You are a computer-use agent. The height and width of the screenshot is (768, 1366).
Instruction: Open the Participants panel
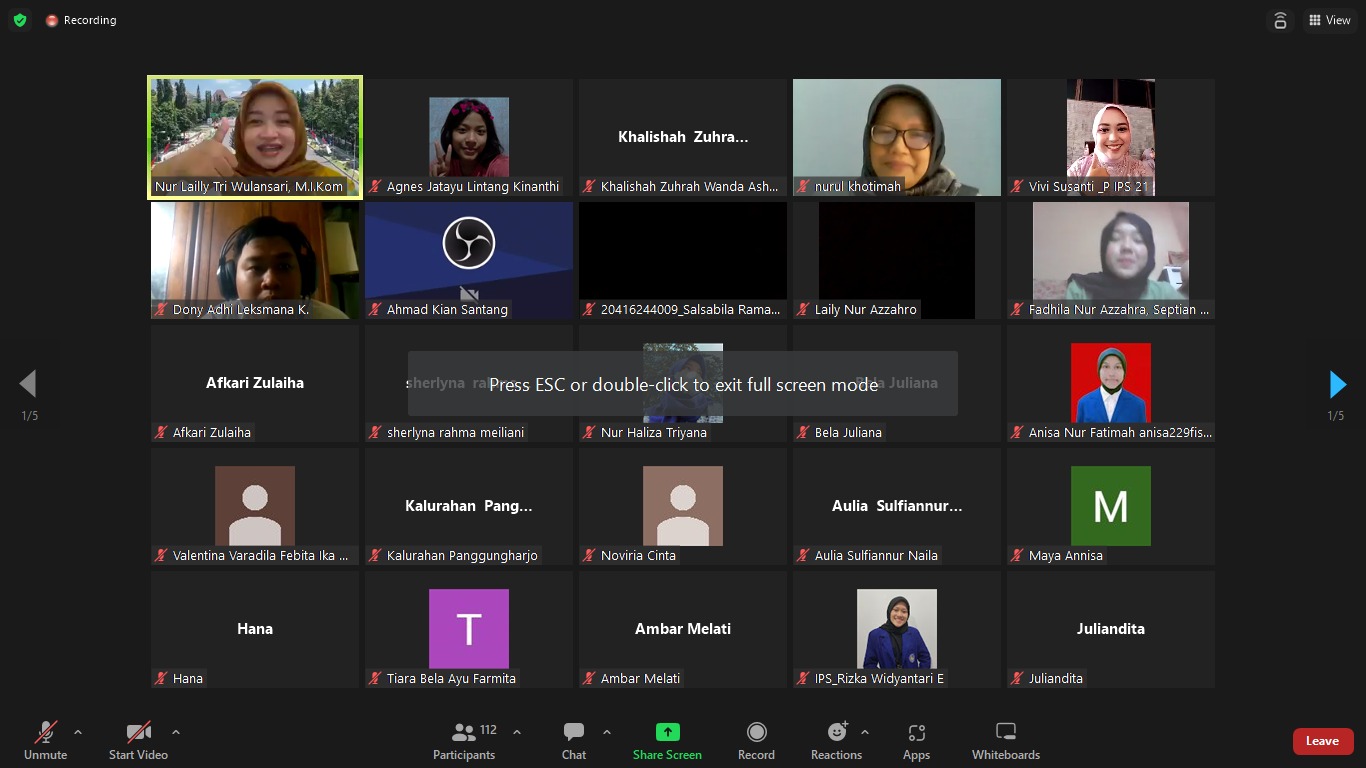point(464,741)
